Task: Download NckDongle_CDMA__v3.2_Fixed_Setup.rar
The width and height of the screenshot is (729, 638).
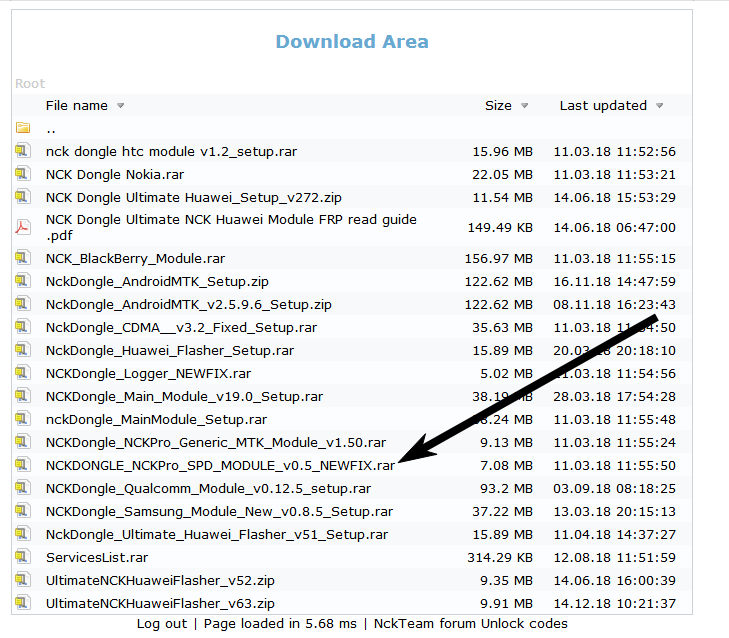Action: click(181, 328)
